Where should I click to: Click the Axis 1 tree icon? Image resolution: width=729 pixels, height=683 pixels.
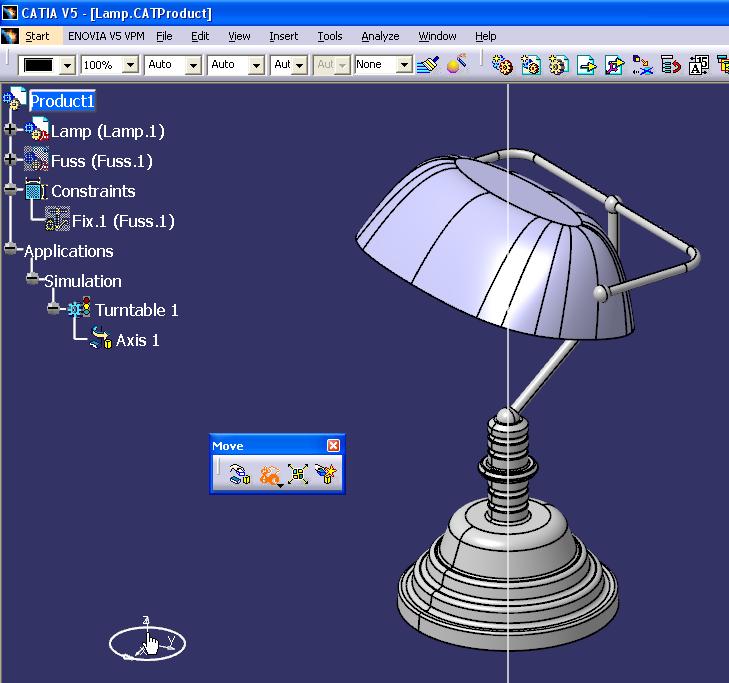pos(101,338)
